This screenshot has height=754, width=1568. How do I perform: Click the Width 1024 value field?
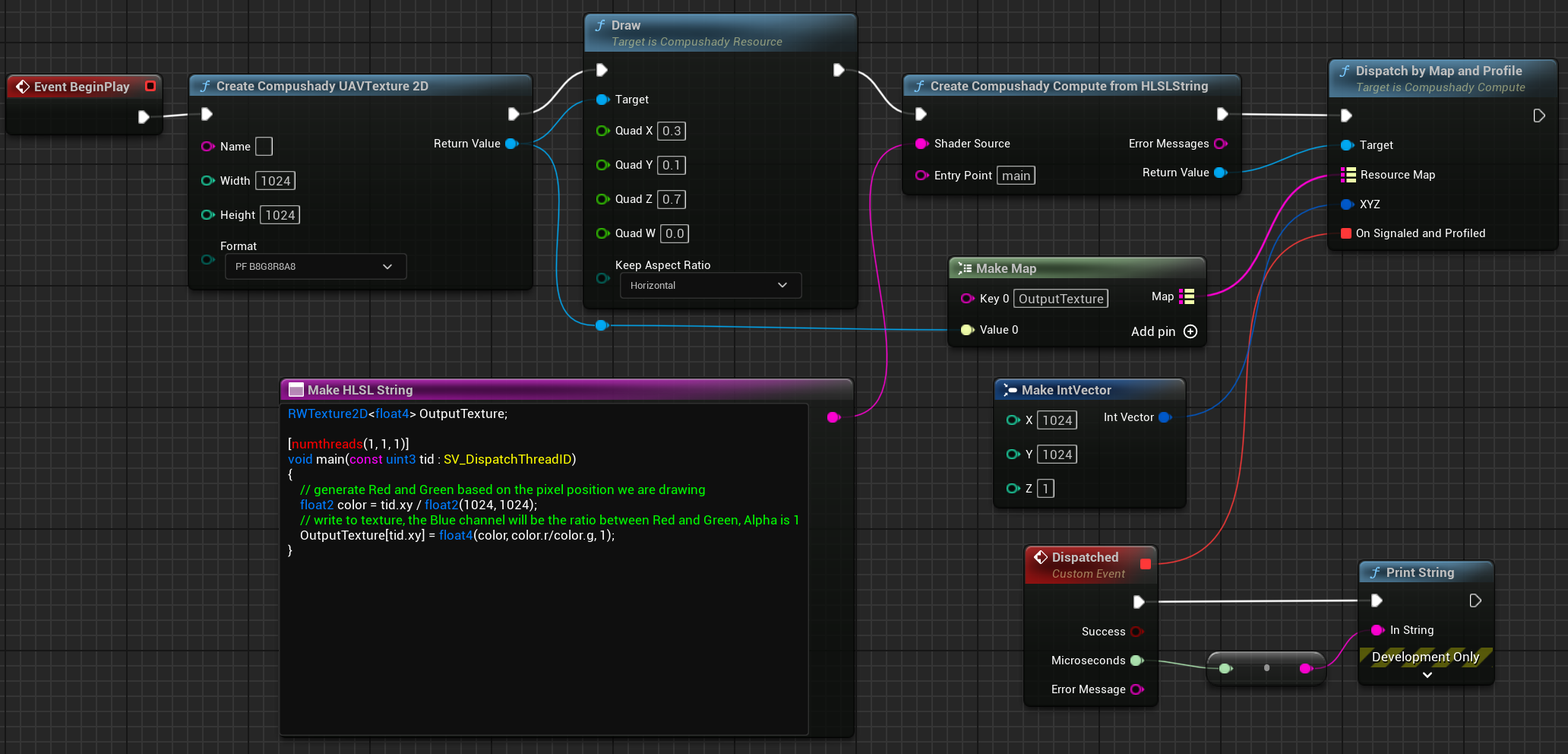(x=275, y=181)
